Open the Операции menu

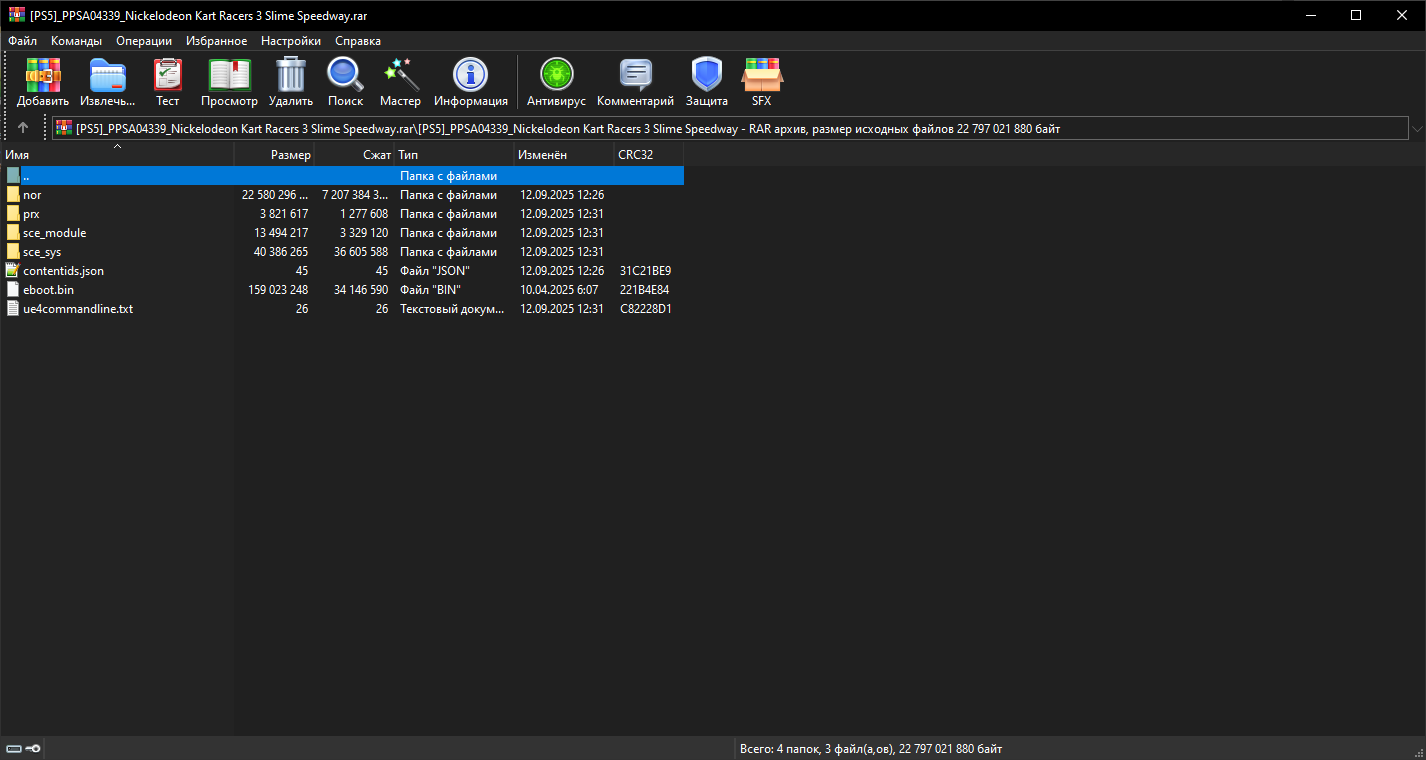pyautogui.click(x=143, y=41)
